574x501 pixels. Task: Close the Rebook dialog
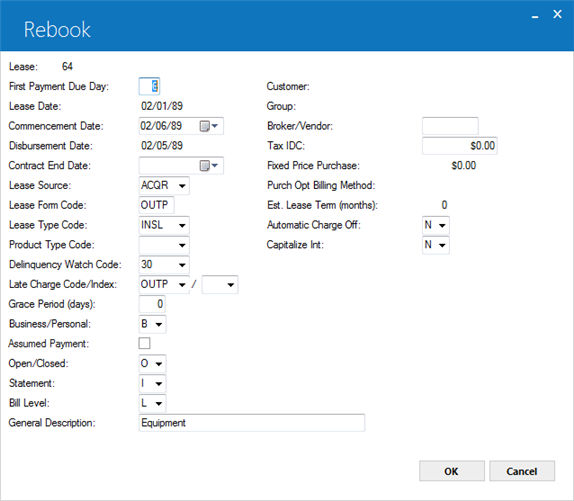tap(557, 14)
